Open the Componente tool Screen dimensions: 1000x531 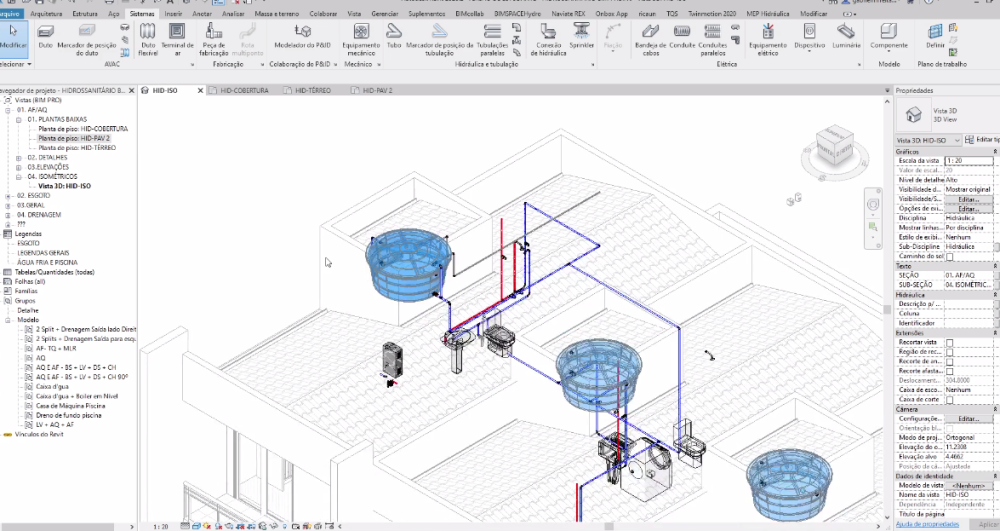point(888,37)
